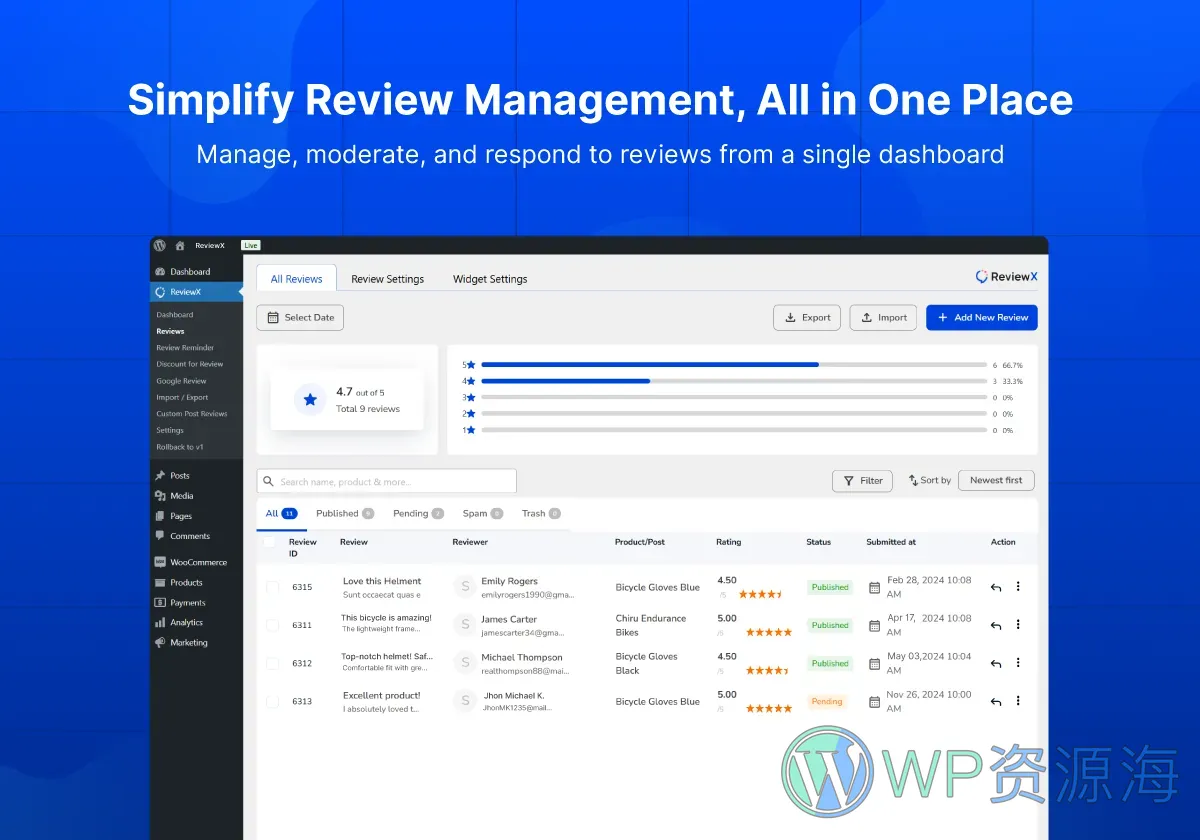Click James Carter reviewer avatar

pos(464,625)
